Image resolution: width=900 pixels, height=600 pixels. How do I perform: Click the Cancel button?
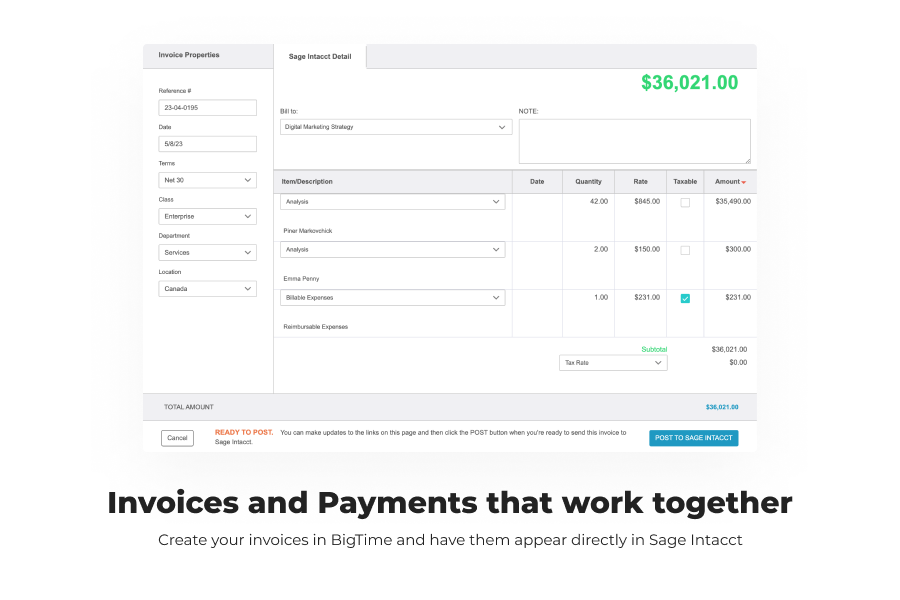[177, 438]
